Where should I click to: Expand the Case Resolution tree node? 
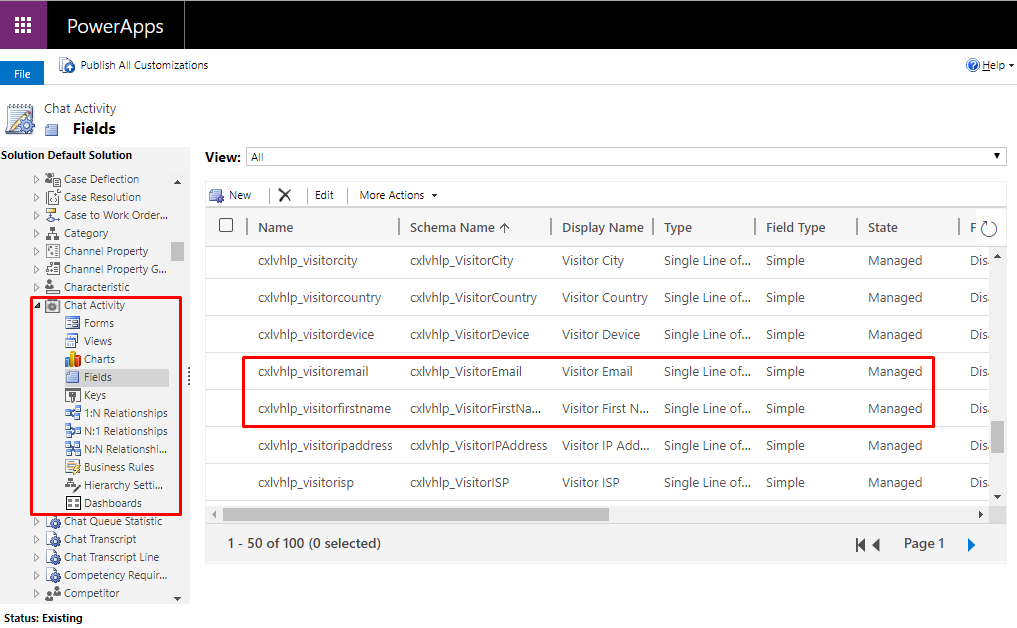tap(36, 197)
